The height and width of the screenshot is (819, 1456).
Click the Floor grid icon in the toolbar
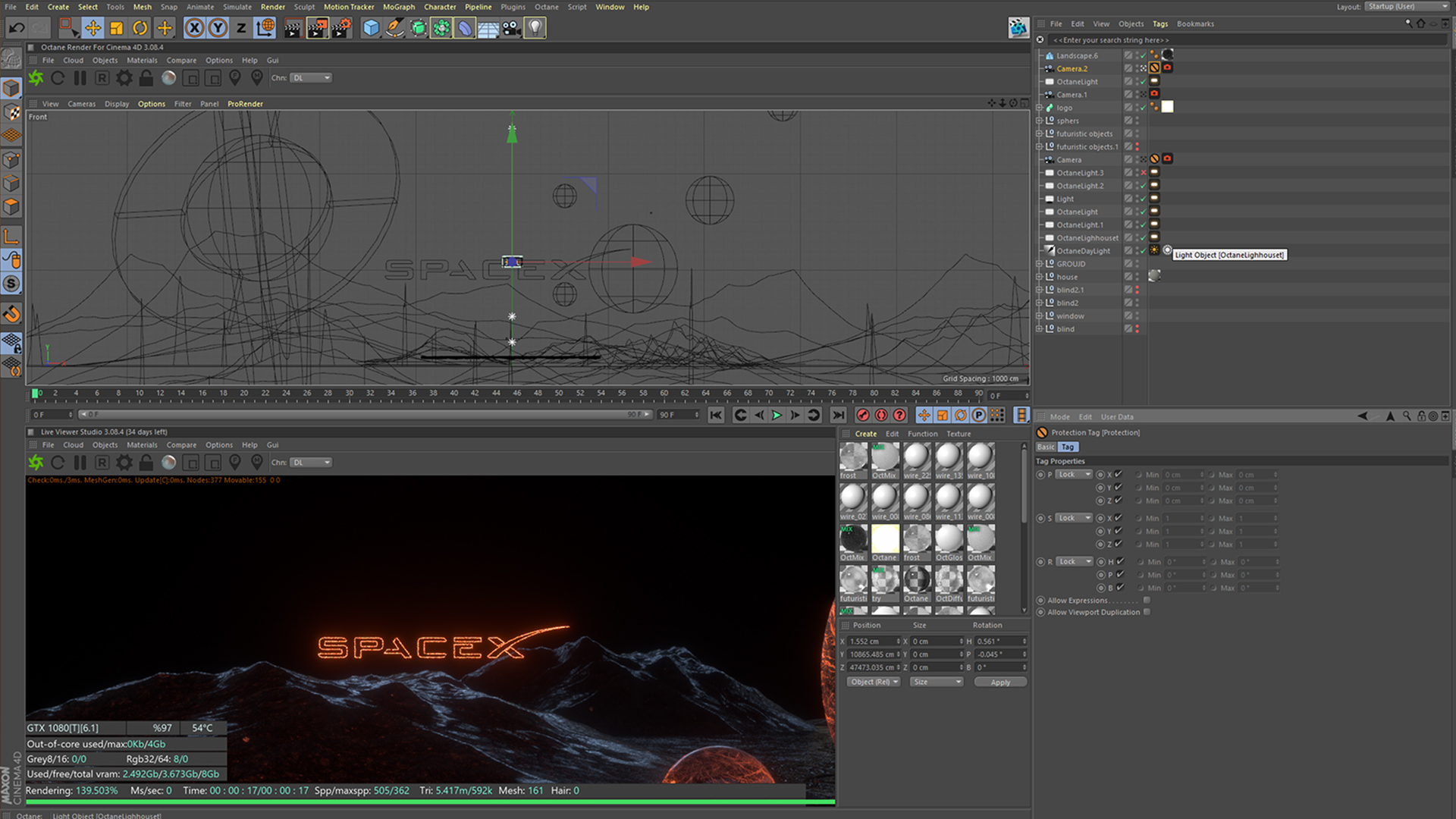tap(488, 28)
